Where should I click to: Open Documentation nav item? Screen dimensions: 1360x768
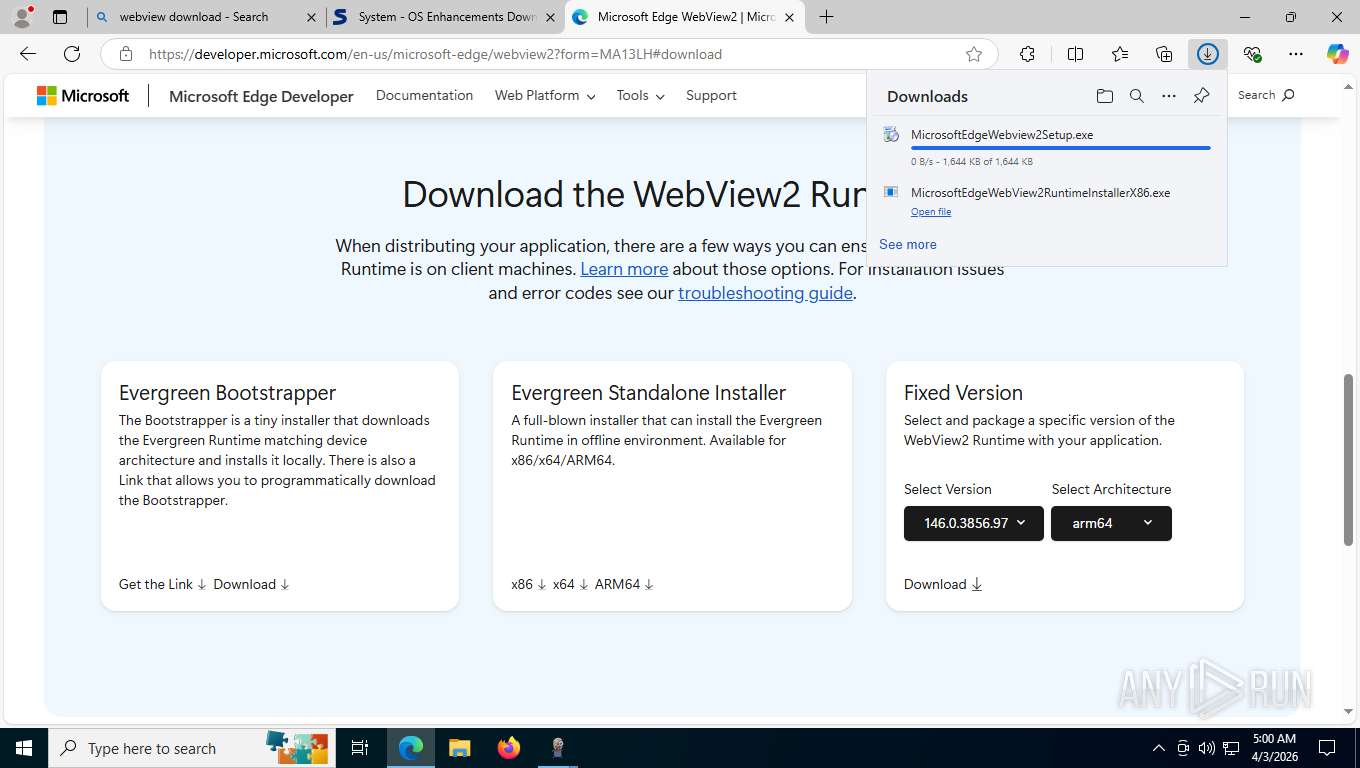click(x=424, y=96)
